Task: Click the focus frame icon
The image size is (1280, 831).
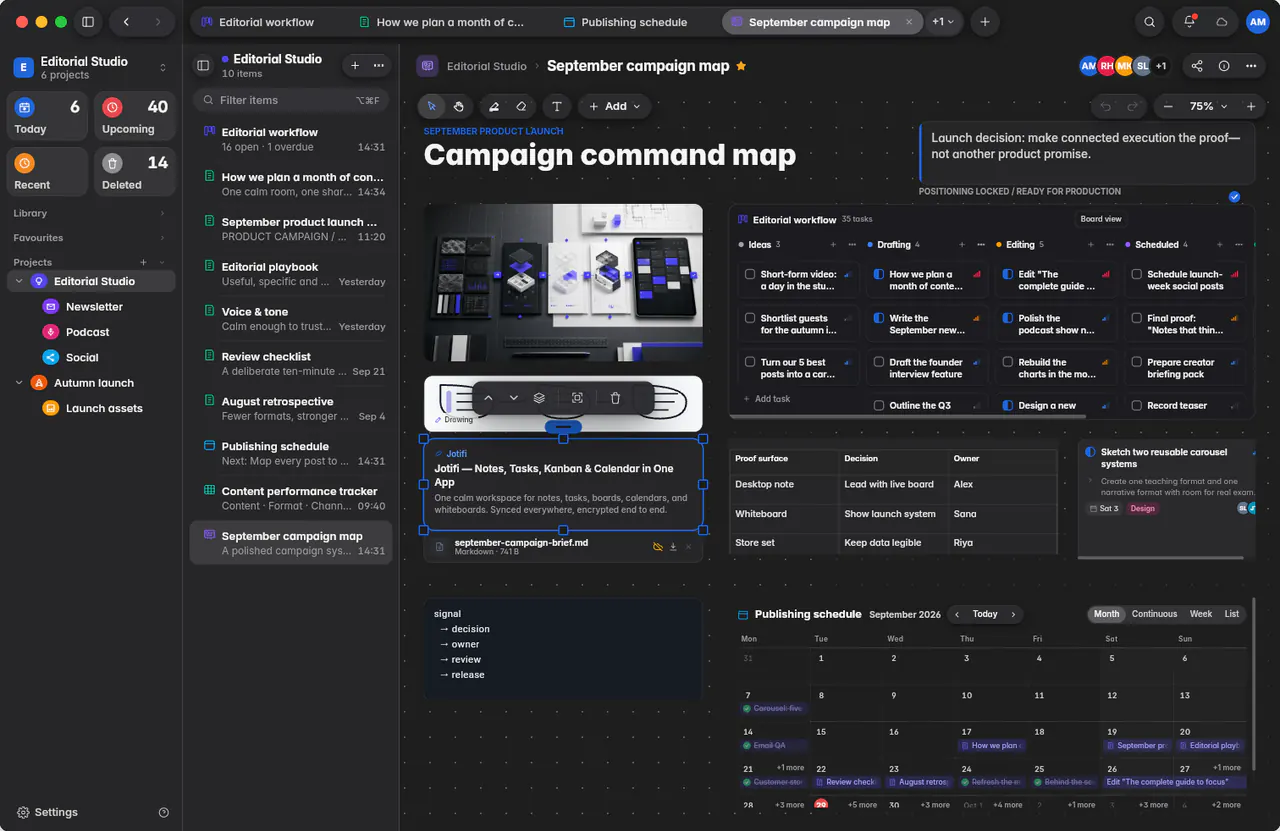Action: [x=577, y=398]
